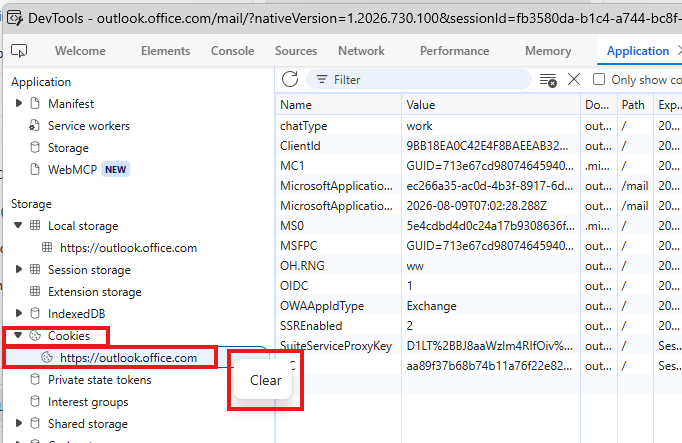Toggle Only show cookies checkbox
Viewport: 682px width, 443px height.
click(599, 80)
